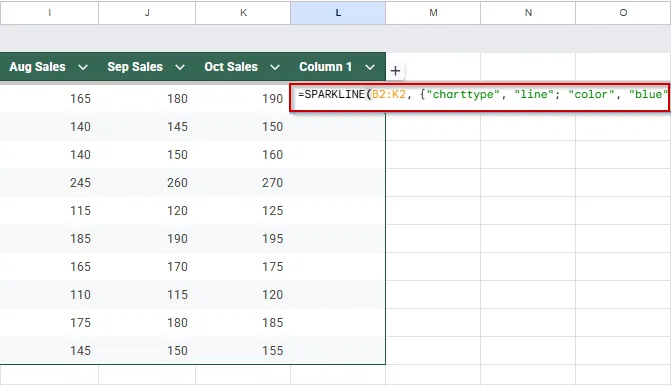The image size is (671, 386).
Task: Select Oct Sales cell with value 270
Action: pyautogui.click(x=243, y=183)
